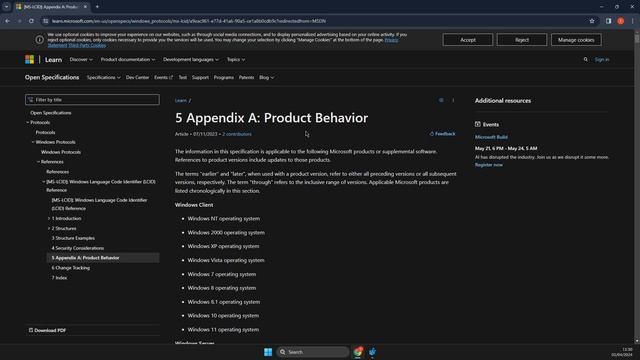The image size is (640, 360).
Task: Expand the Blog dropdown
Action: point(266,78)
